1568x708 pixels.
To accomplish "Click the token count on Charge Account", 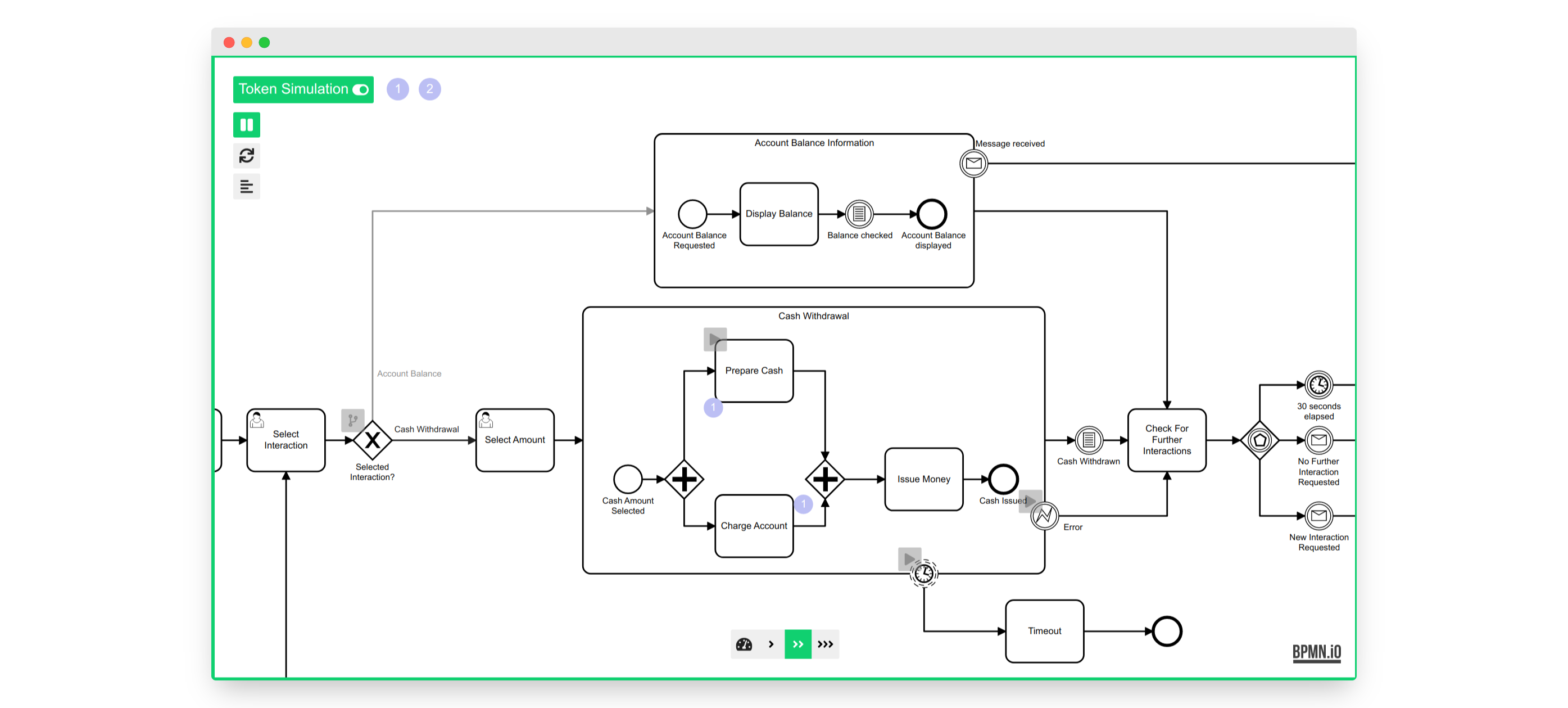I will pos(803,504).
